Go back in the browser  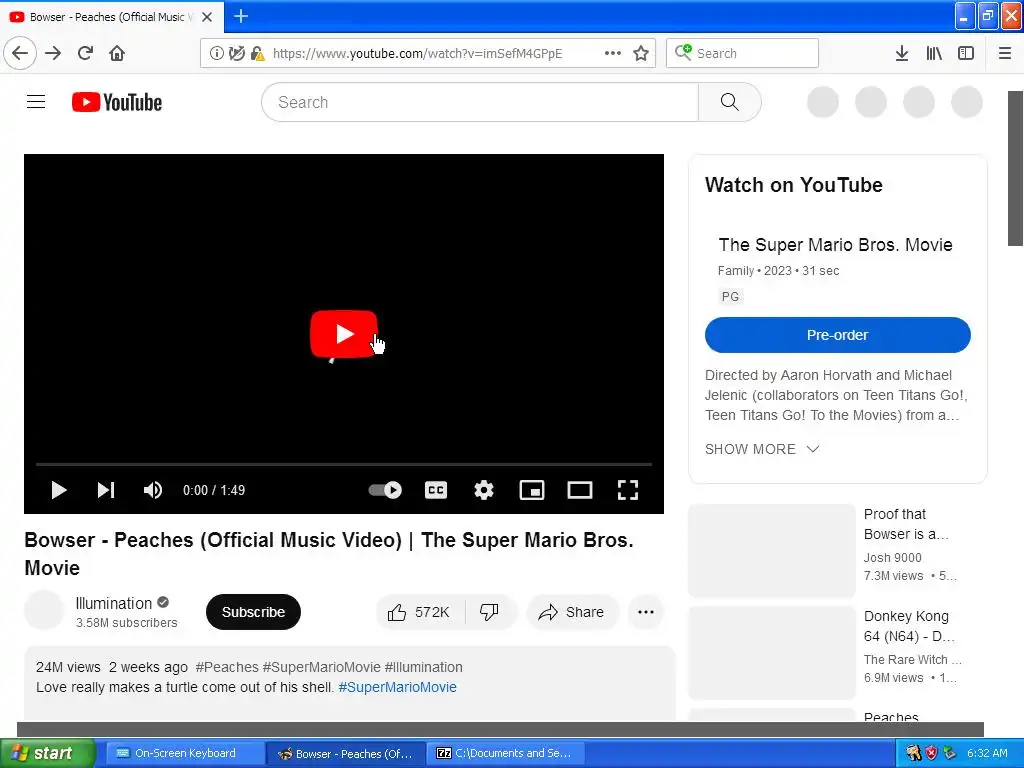(20, 53)
